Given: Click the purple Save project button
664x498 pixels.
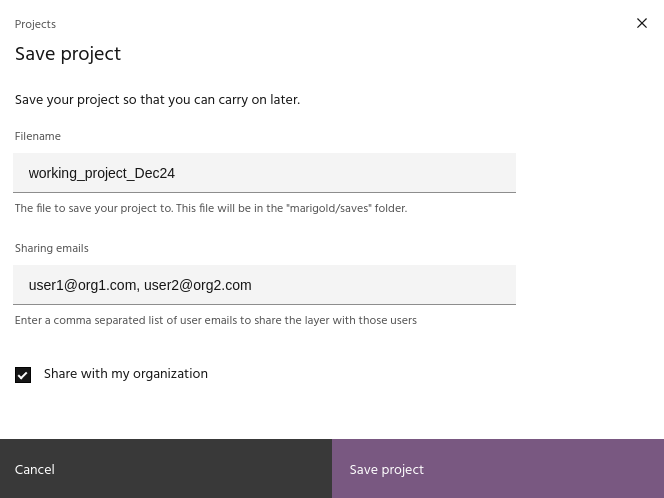Looking at the screenshot, I should (x=498, y=469).
